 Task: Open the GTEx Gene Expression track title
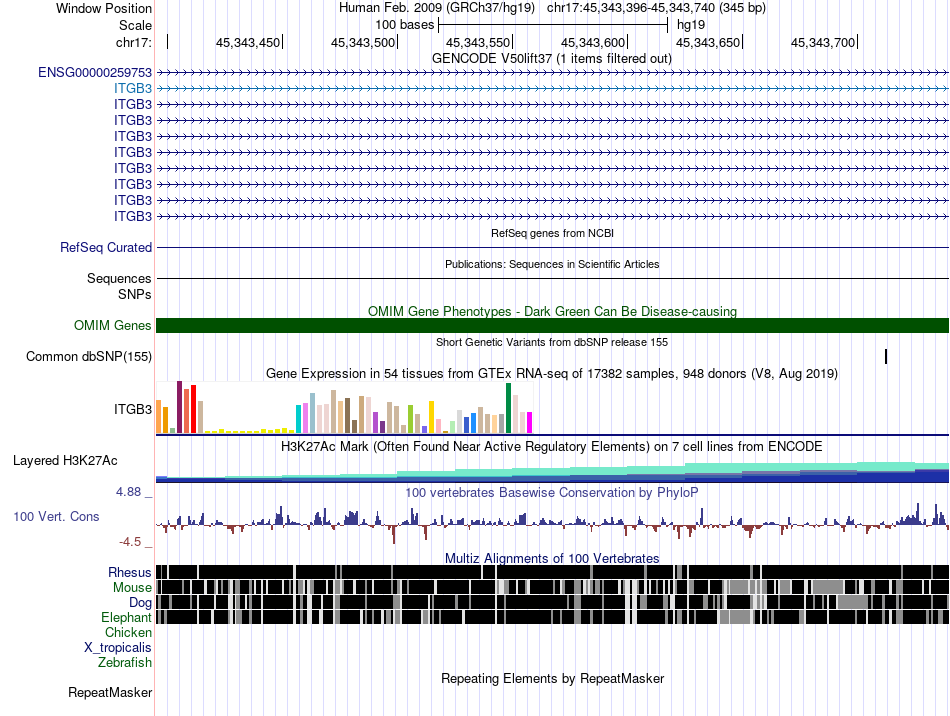point(552,374)
